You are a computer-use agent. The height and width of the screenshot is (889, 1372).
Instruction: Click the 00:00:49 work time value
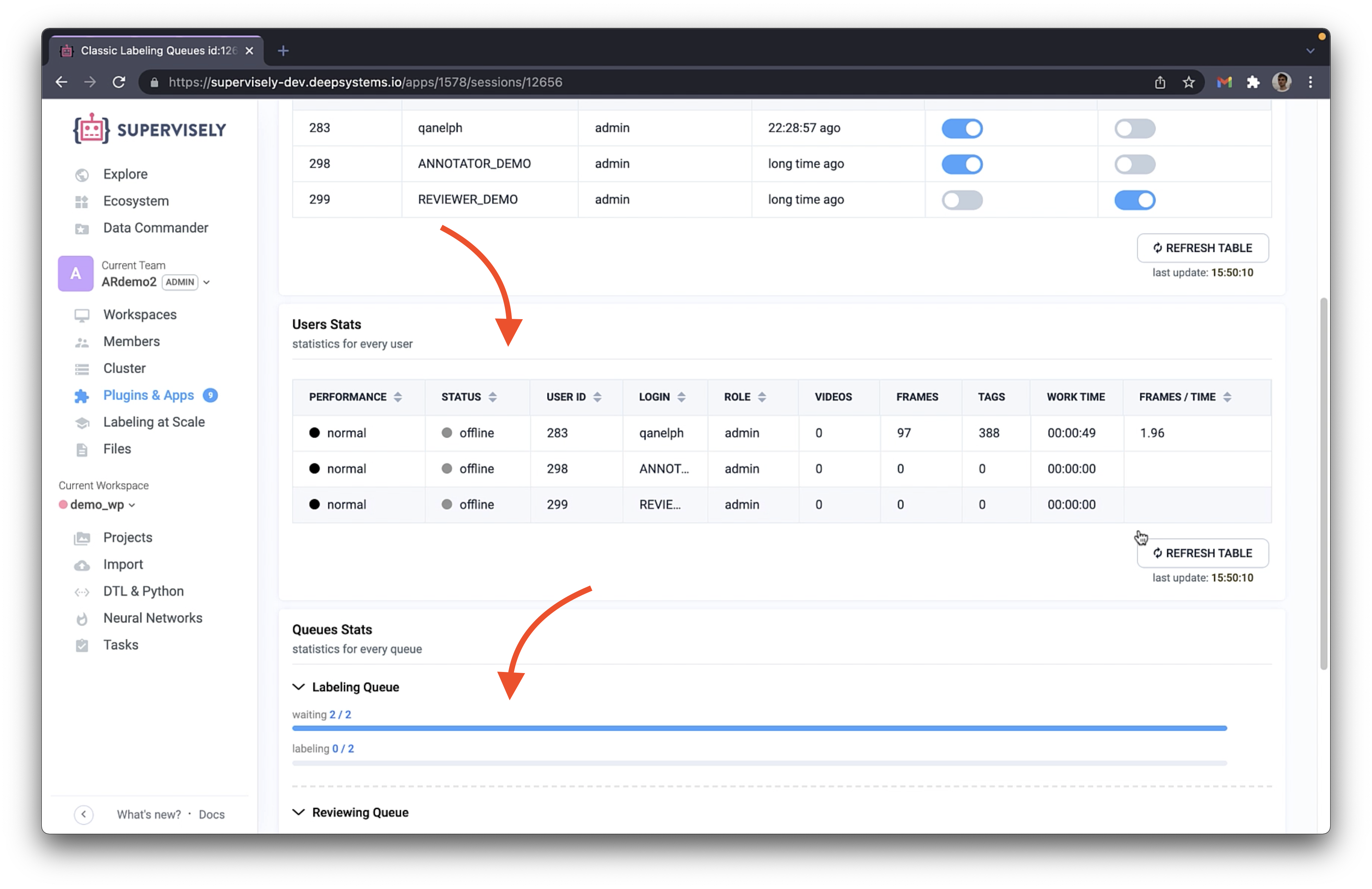1071,434
